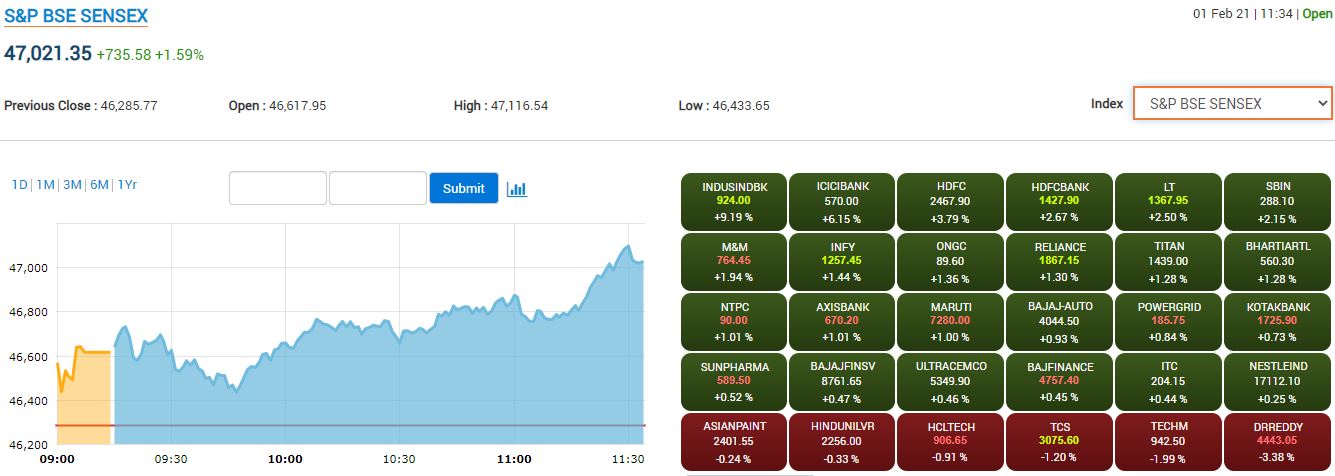The image size is (1335, 476).
Task: Open the Index dropdown showing S&P BSE SENSEX
Action: click(x=1232, y=103)
